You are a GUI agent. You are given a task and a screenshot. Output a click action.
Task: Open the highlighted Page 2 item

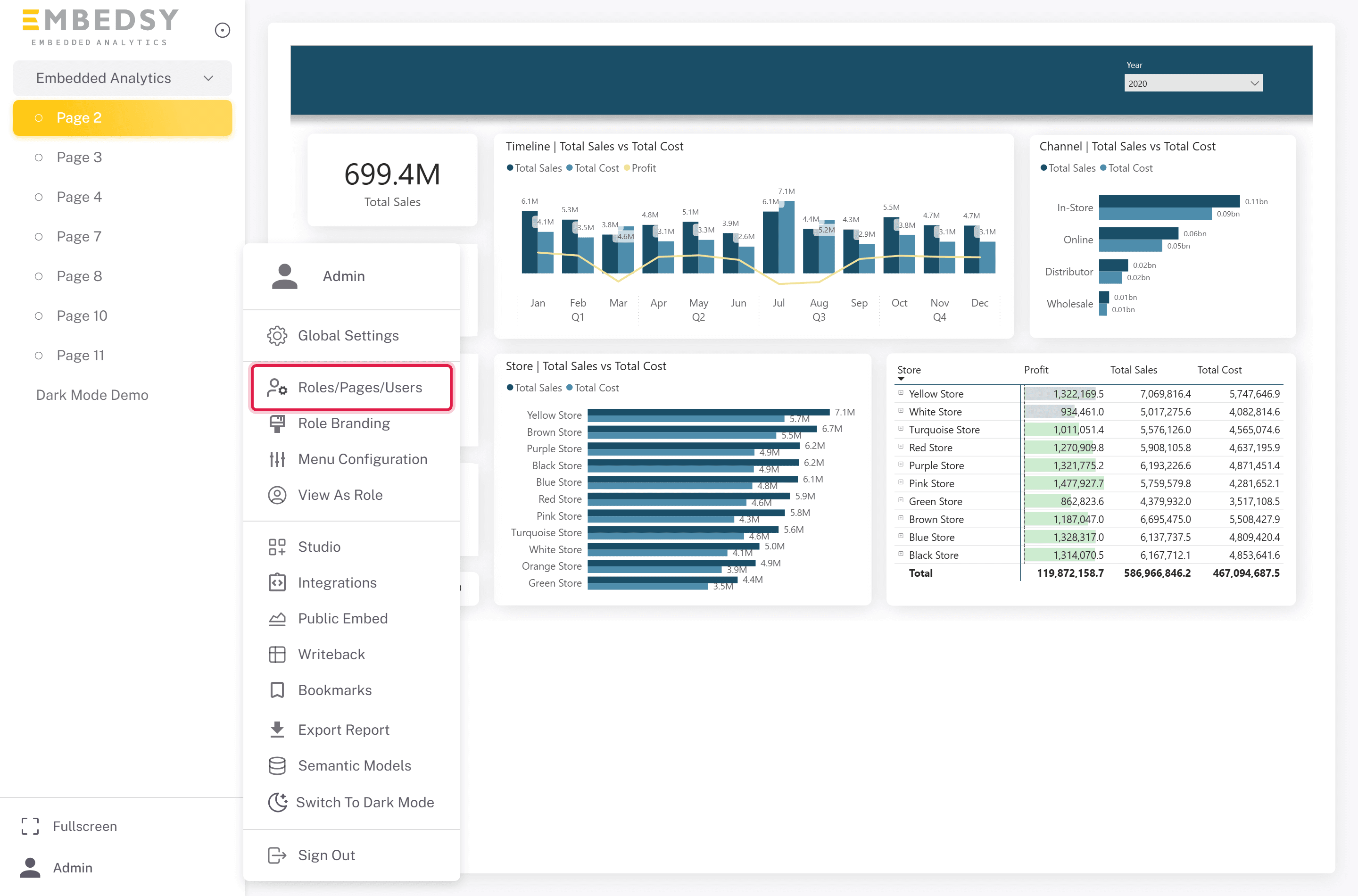coord(122,118)
